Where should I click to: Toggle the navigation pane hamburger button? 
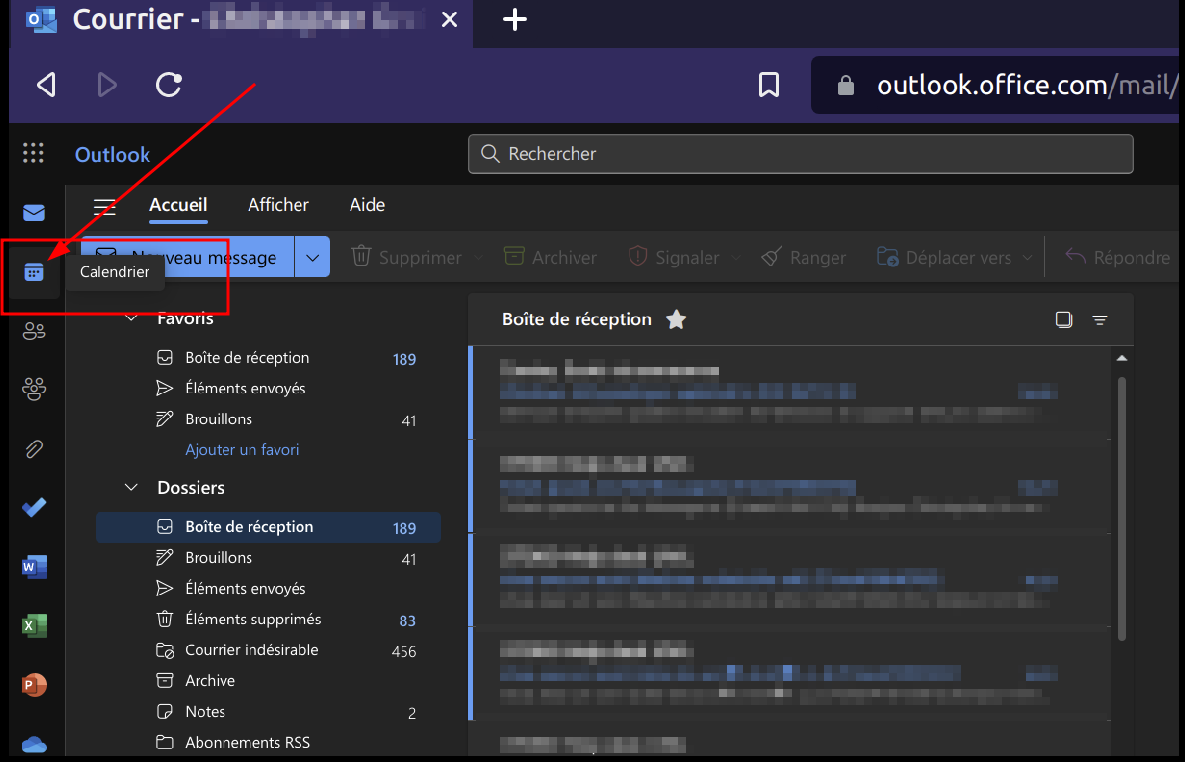click(x=104, y=206)
